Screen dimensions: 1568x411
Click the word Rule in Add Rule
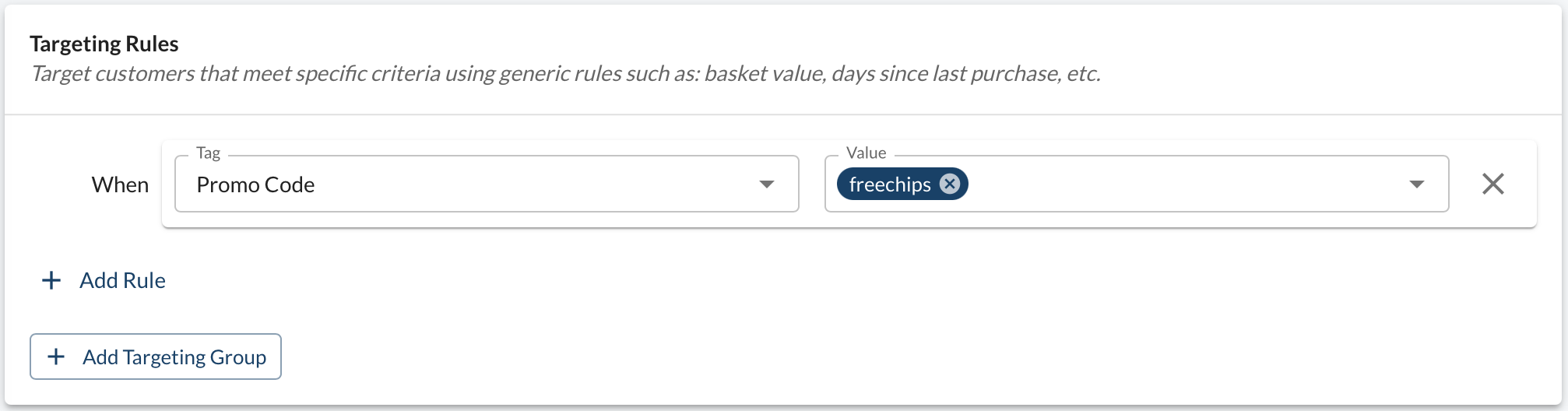(144, 280)
